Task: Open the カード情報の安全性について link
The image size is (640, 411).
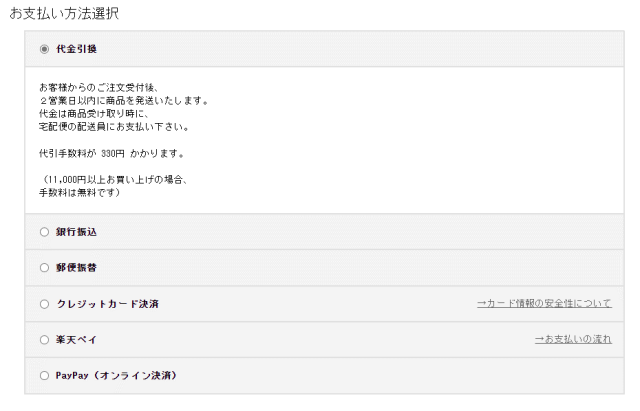Action: click(x=544, y=303)
